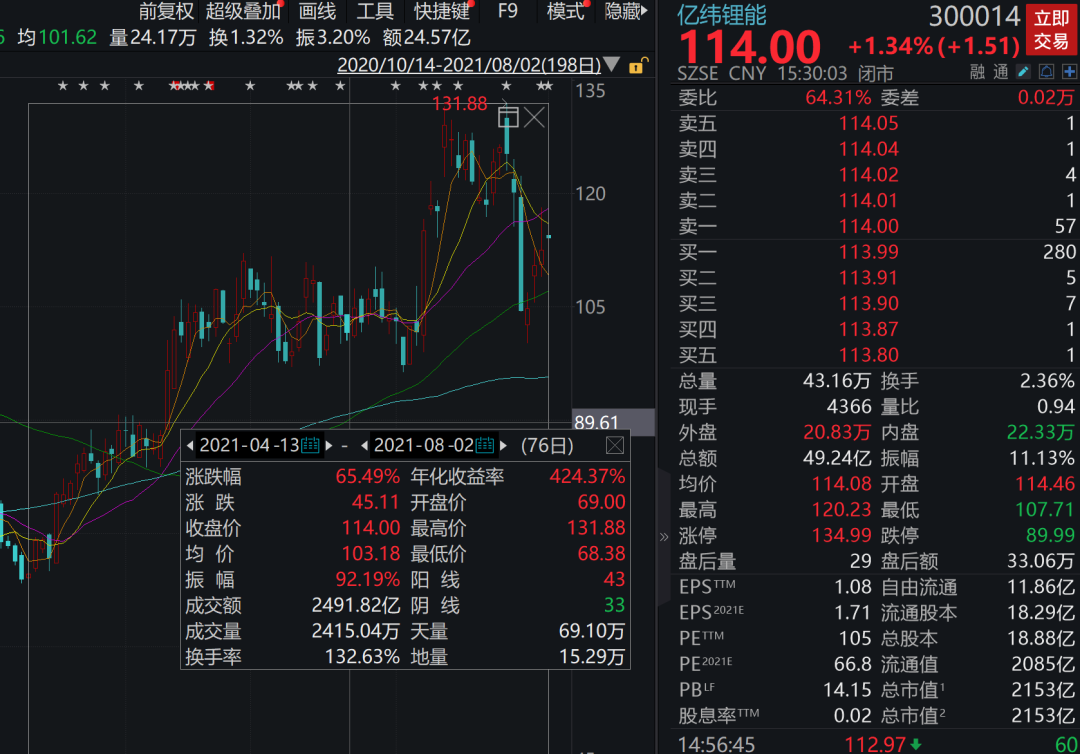Open the F9 deep data item
The width and height of the screenshot is (1080, 754).
[507, 11]
